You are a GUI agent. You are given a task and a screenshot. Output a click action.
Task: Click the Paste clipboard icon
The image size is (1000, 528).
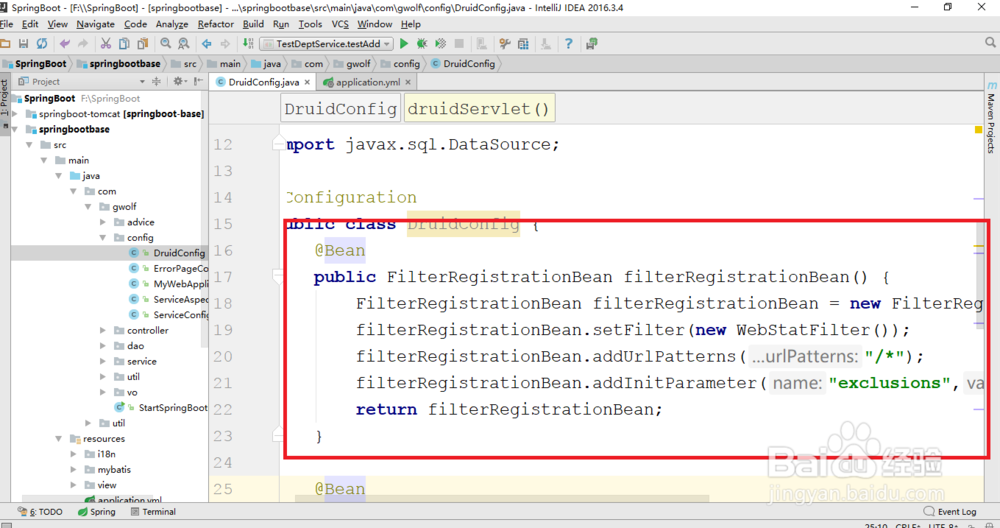tap(143, 43)
